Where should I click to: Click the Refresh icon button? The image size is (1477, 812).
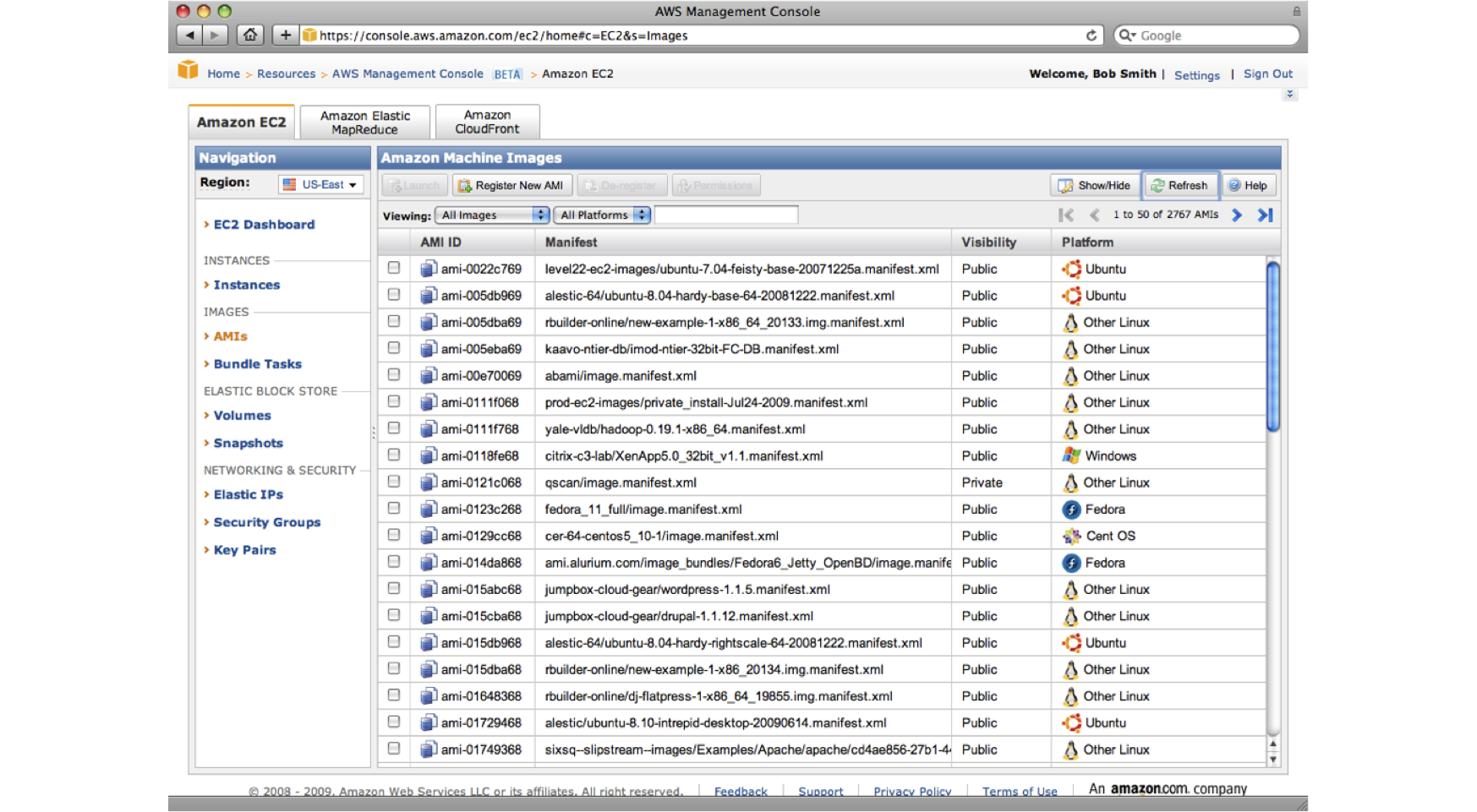click(x=1157, y=186)
